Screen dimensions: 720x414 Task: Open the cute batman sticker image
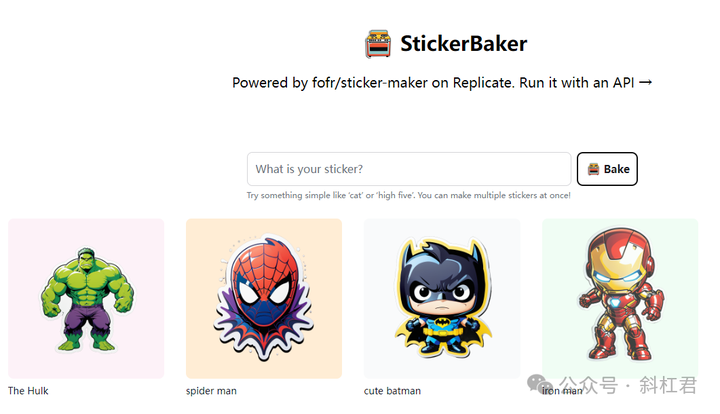(x=442, y=299)
